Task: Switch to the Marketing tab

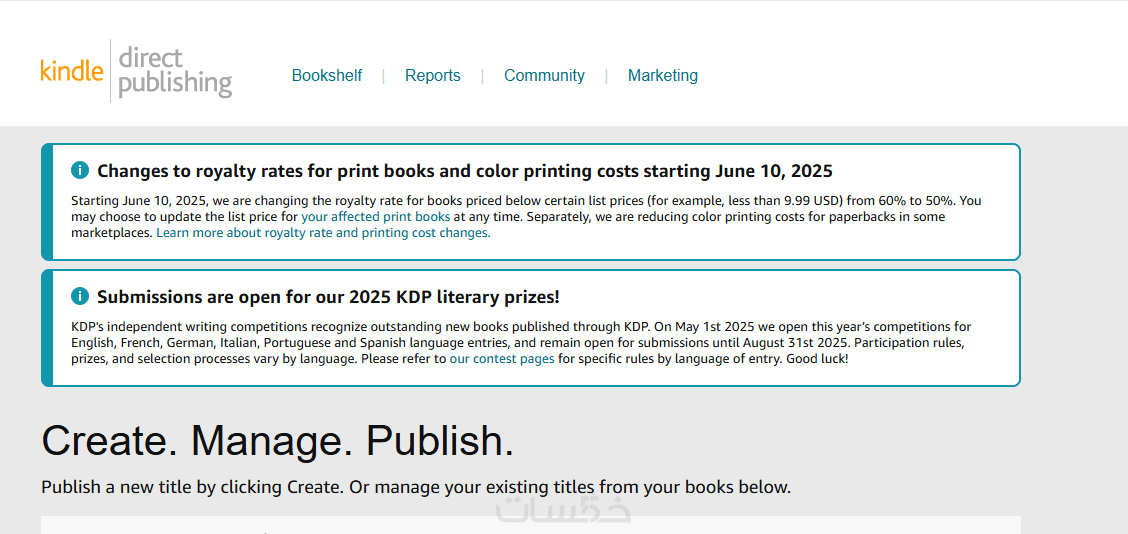Action: 663,76
